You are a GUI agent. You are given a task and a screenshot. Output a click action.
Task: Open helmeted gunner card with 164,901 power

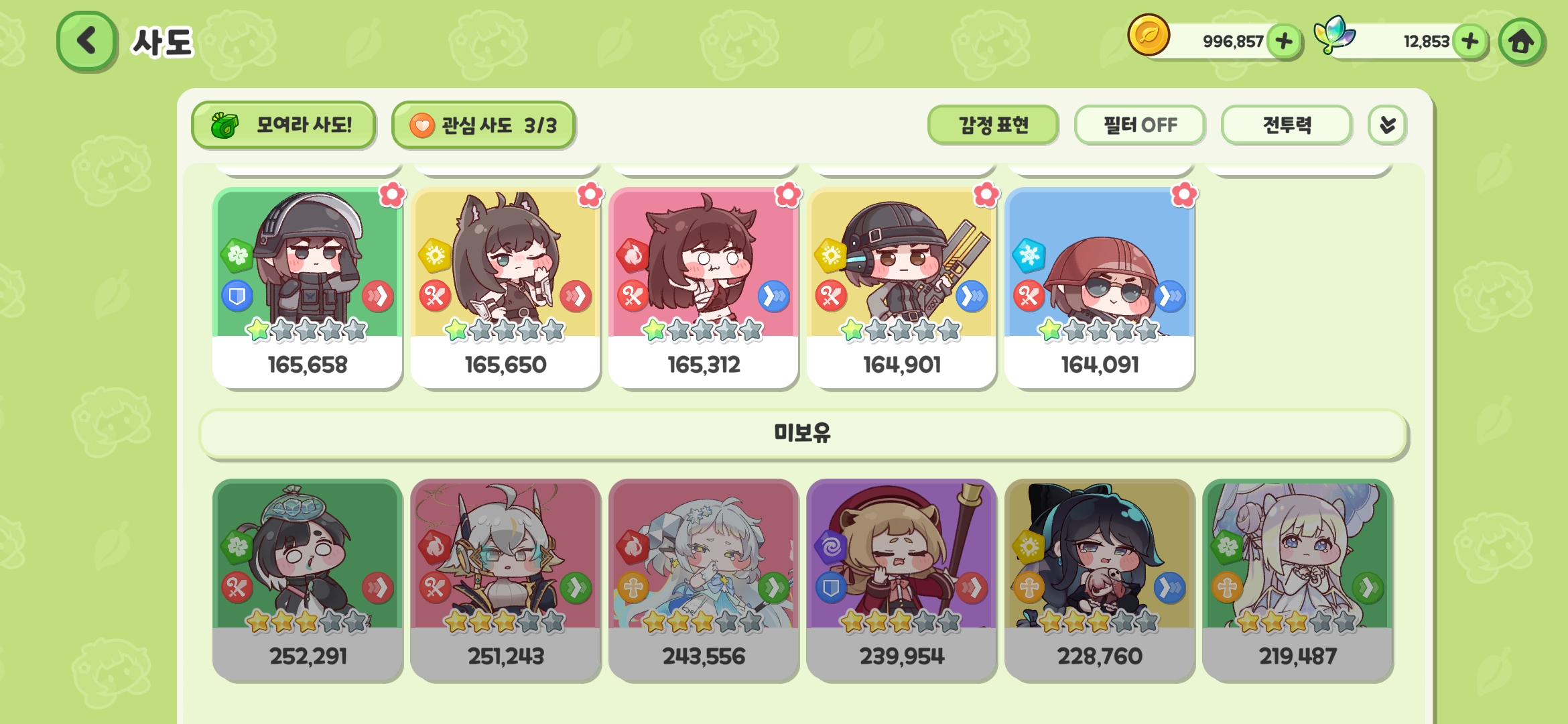click(902, 289)
